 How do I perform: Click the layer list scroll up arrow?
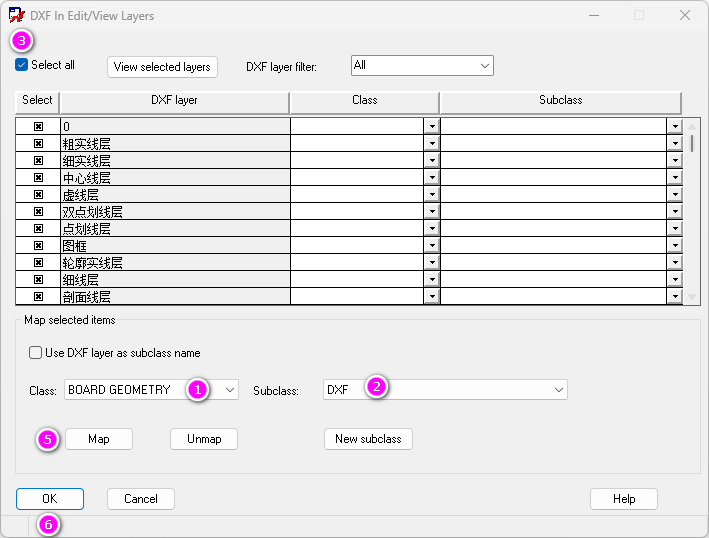pos(692,126)
